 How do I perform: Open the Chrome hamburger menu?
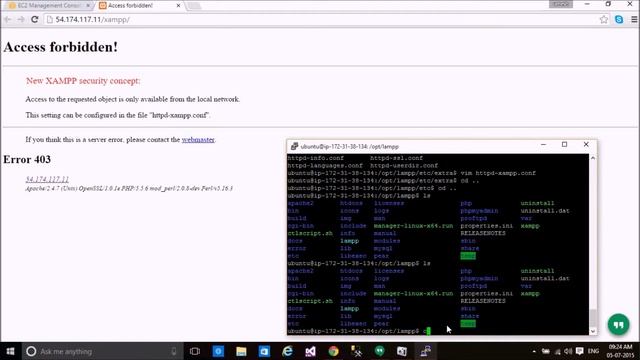point(634,19)
